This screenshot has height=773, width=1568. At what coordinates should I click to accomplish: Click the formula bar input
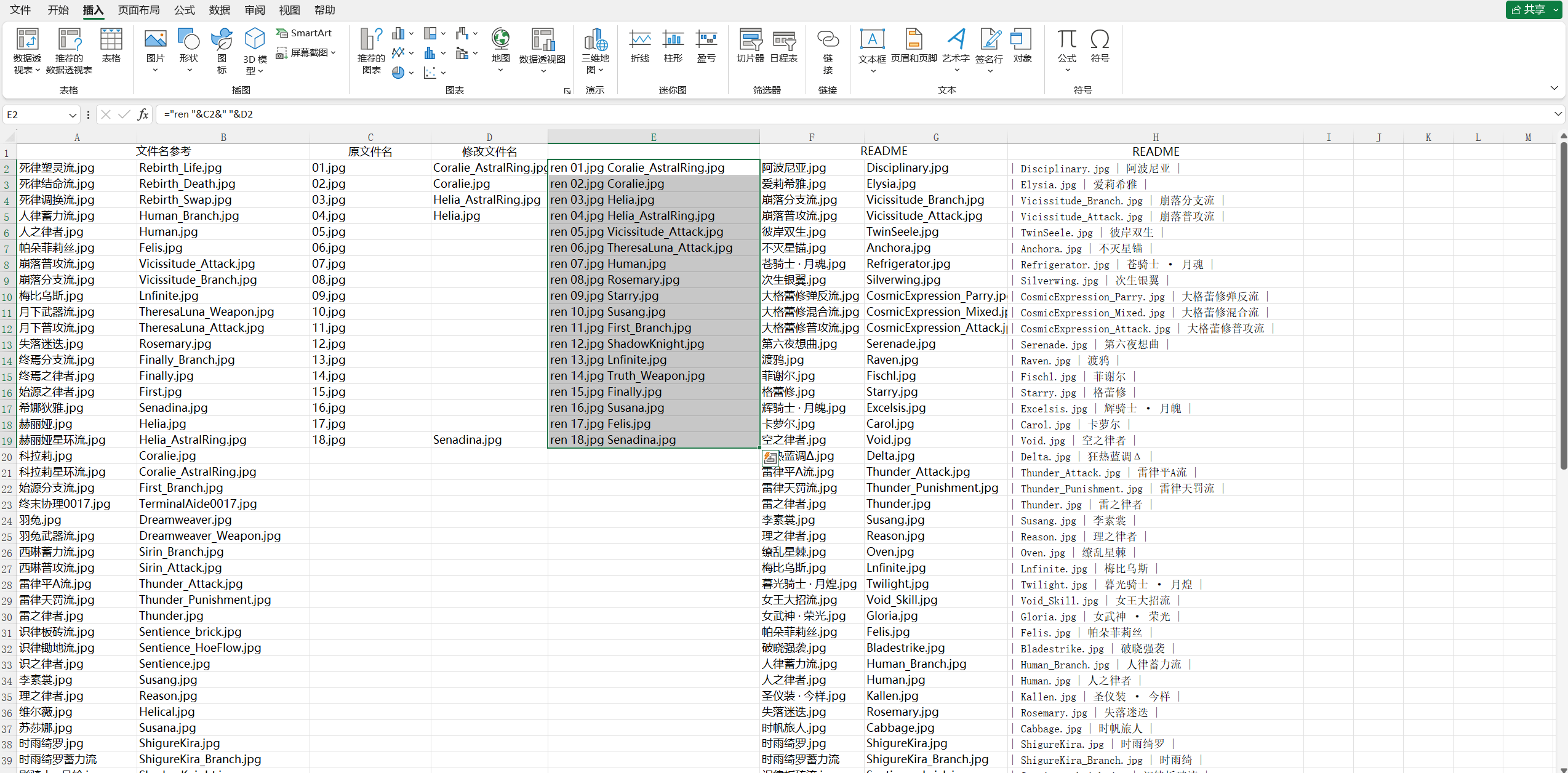pos(854,114)
